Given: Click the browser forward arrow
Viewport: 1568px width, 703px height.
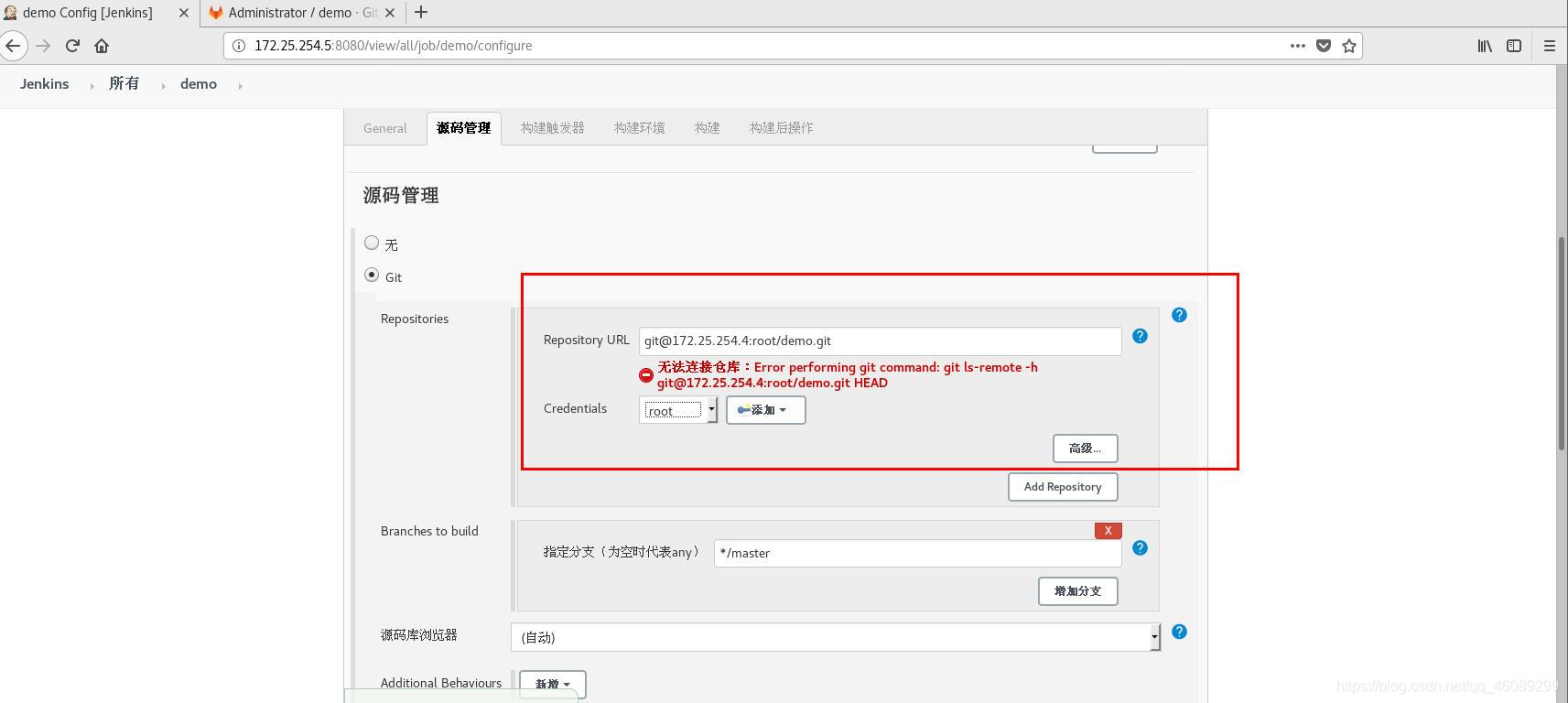Looking at the screenshot, I should 43,46.
